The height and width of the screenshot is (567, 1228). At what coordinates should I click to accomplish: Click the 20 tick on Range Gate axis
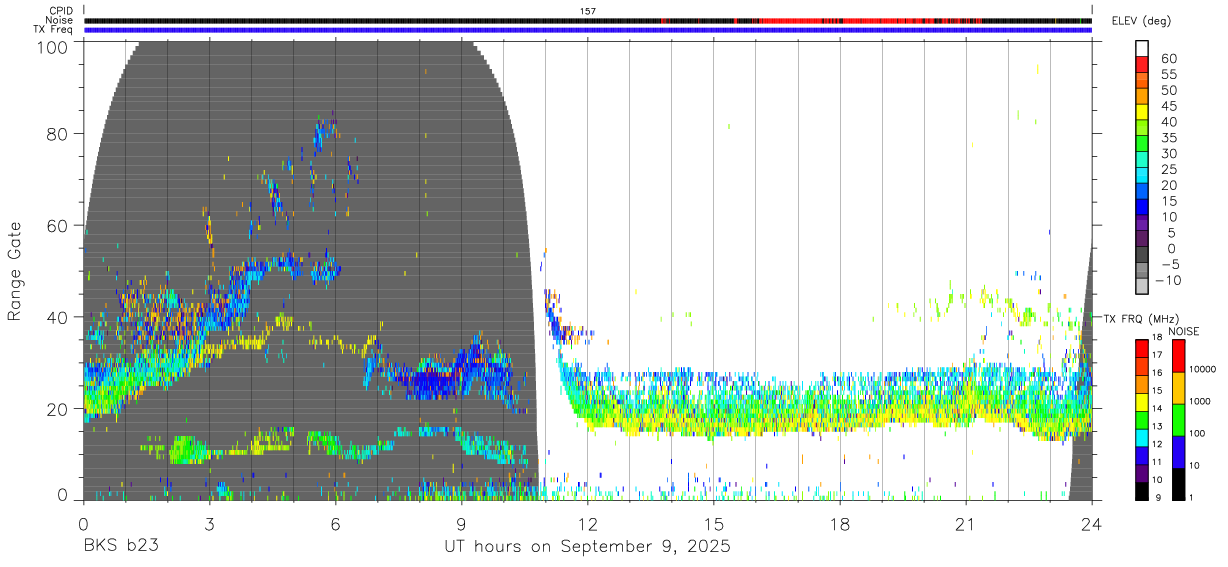tap(57, 409)
